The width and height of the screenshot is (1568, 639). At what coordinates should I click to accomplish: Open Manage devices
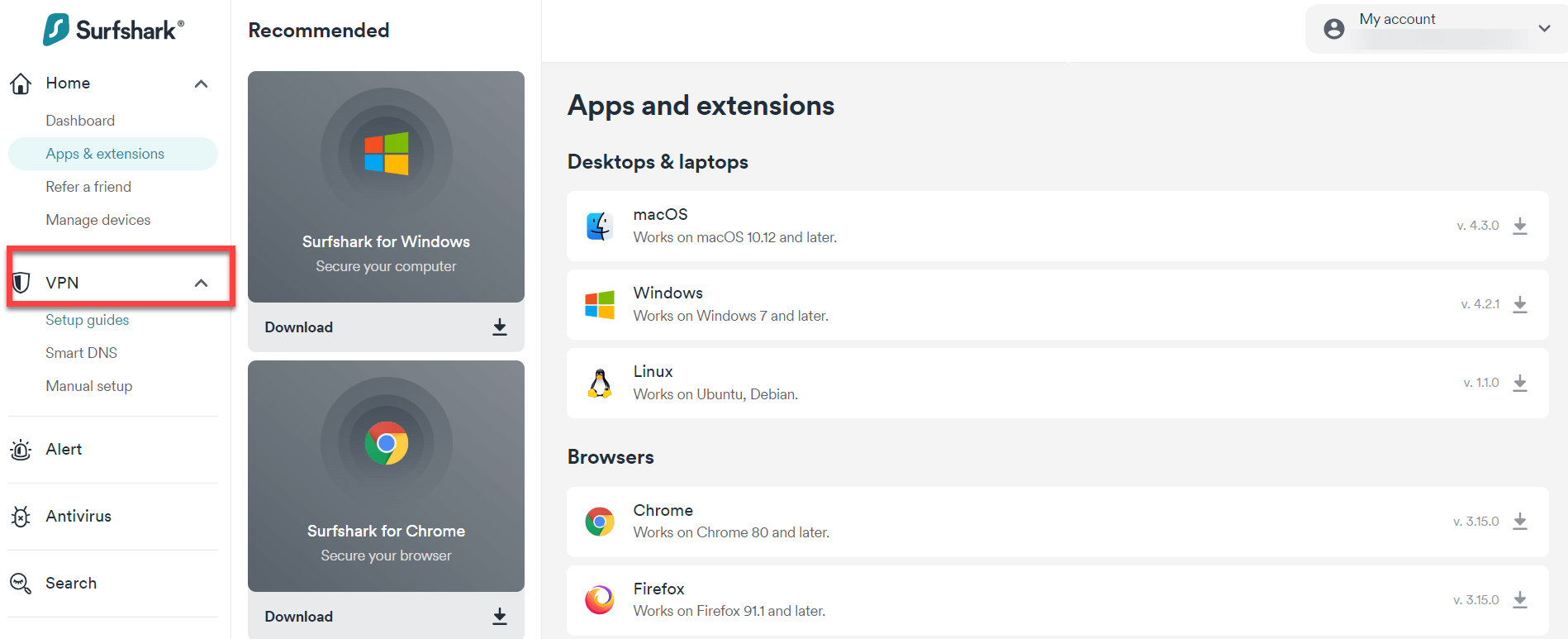[x=98, y=220]
